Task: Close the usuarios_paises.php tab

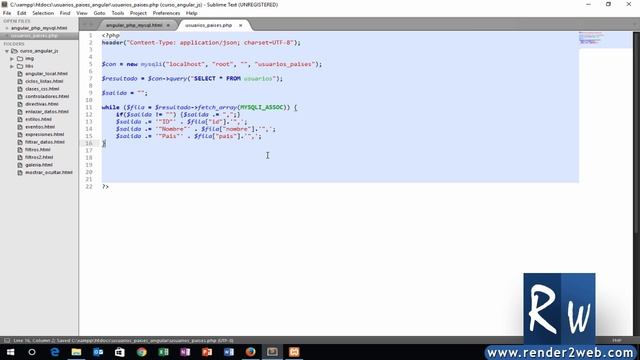Action: [x=240, y=25]
